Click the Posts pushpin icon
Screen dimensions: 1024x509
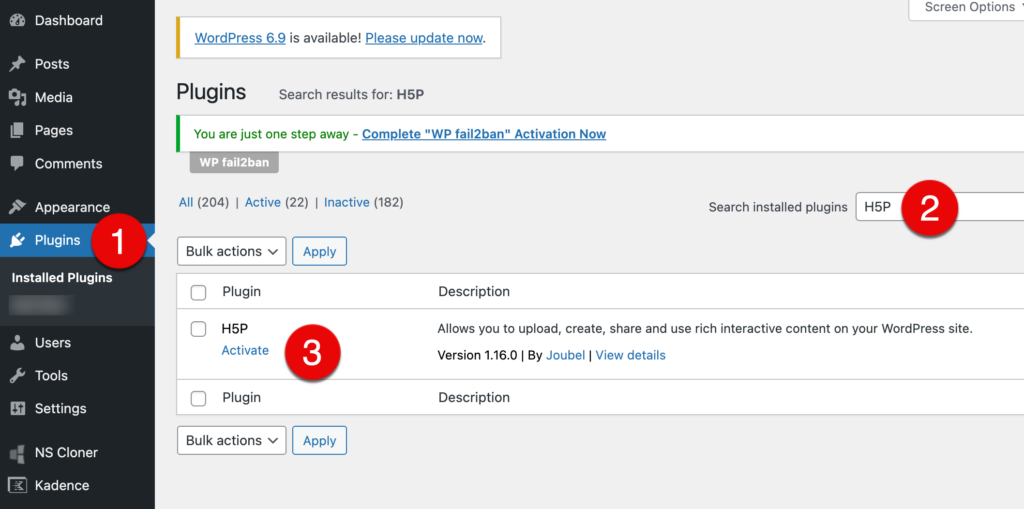17,64
